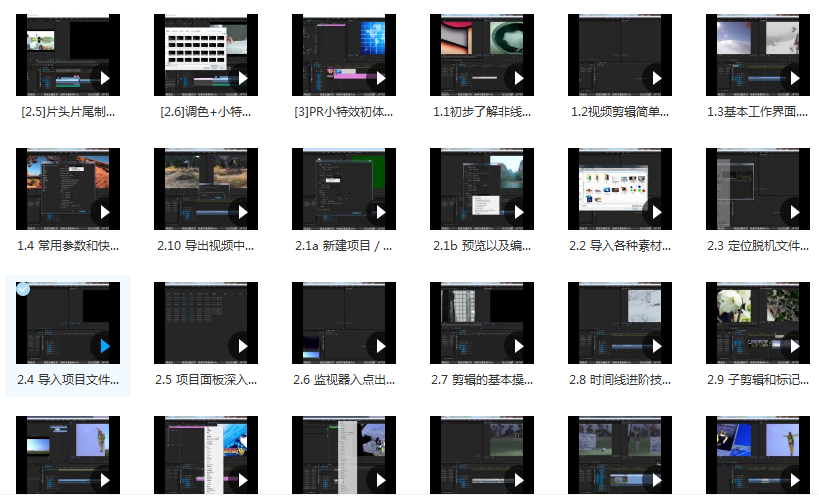The image size is (819, 497).
Task: Play the 1.1初步了解非线 video
Action: click(518, 78)
